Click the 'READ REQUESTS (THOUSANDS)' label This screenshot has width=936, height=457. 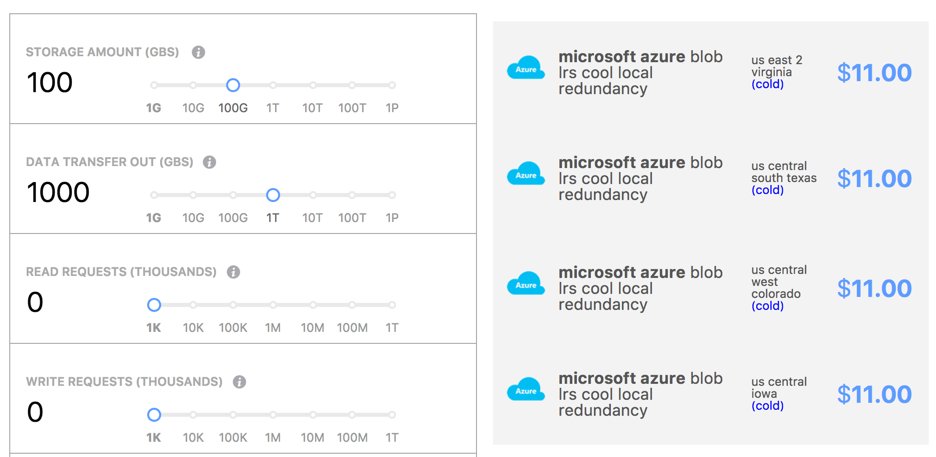(121, 272)
